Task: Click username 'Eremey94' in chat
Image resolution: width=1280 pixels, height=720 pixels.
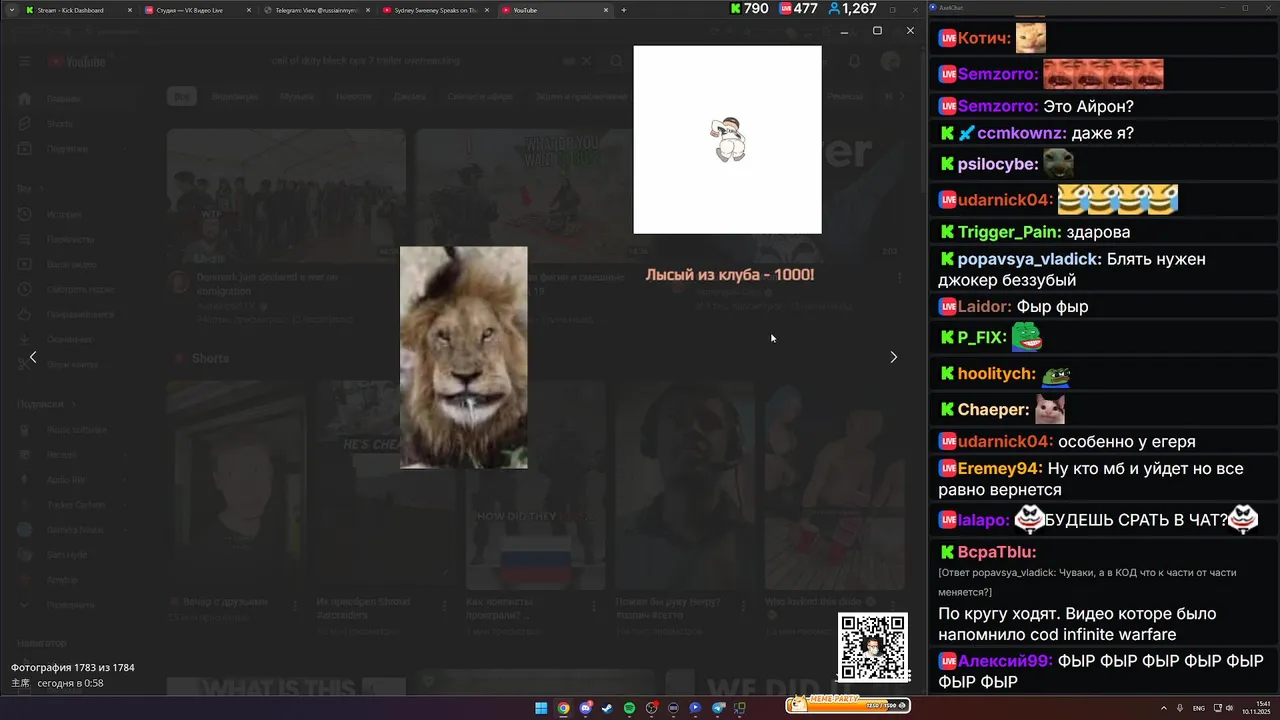Action: coord(1000,469)
